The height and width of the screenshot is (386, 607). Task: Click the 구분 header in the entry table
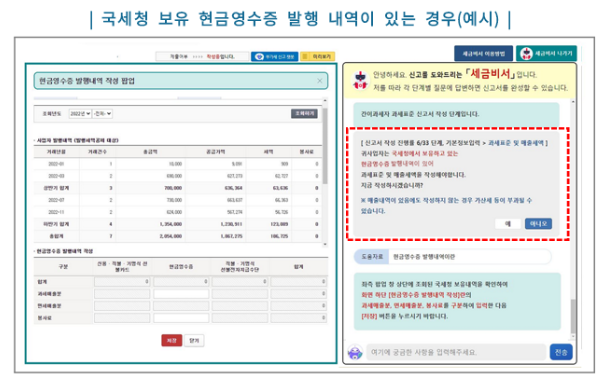(x=63, y=266)
